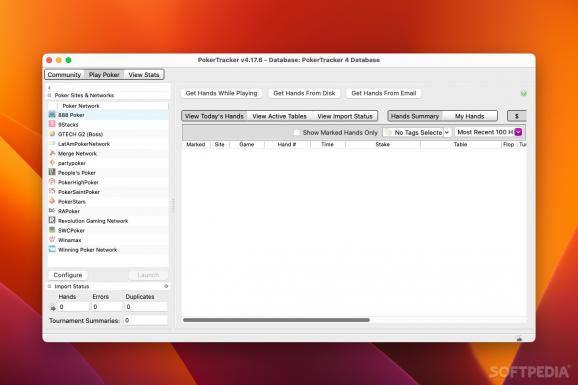Sort by the Table column header
The image size is (578, 385).
coord(460,145)
